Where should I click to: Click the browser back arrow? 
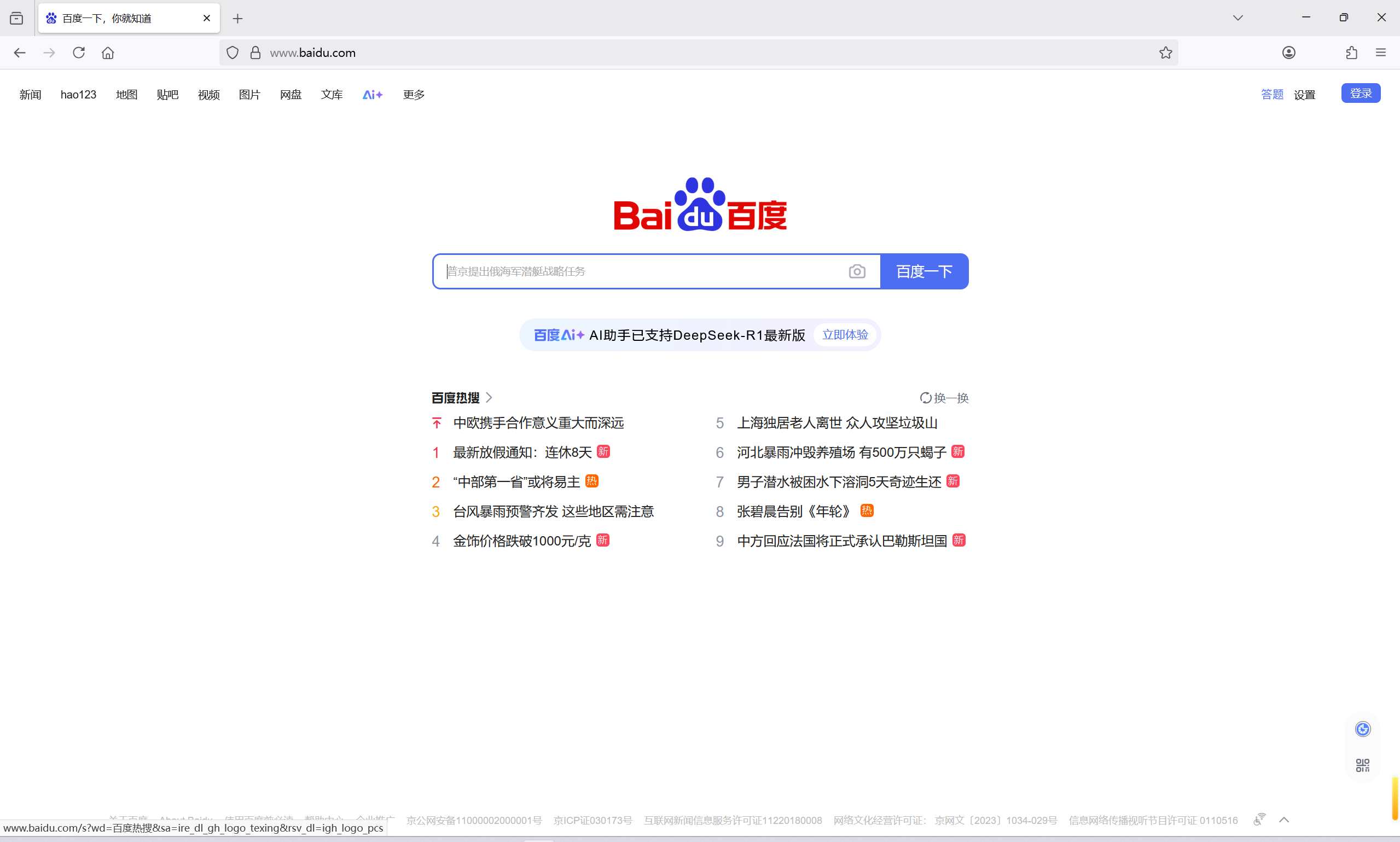click(x=20, y=53)
